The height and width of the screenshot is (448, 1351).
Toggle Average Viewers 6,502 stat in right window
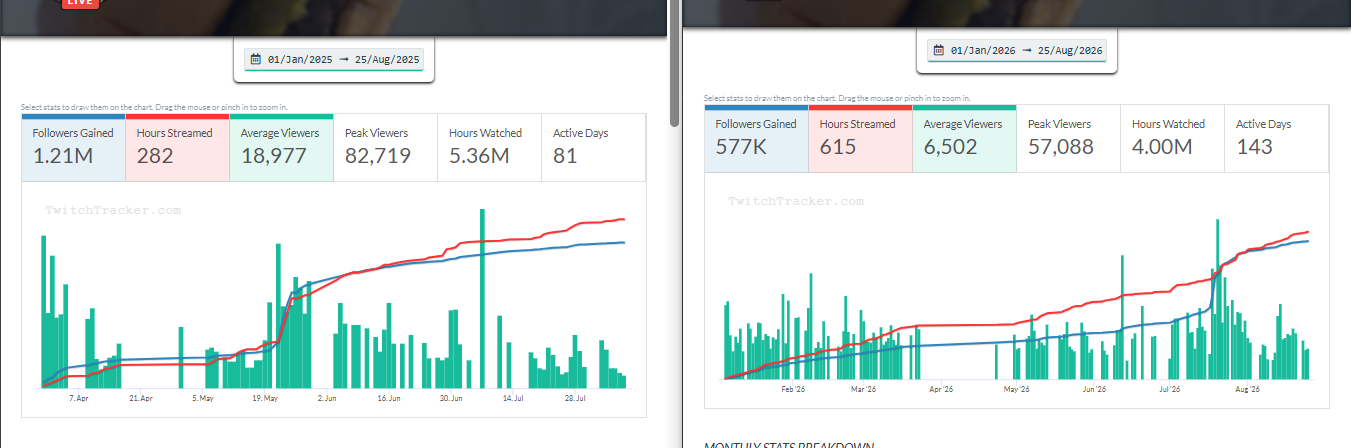[x=965, y=138]
